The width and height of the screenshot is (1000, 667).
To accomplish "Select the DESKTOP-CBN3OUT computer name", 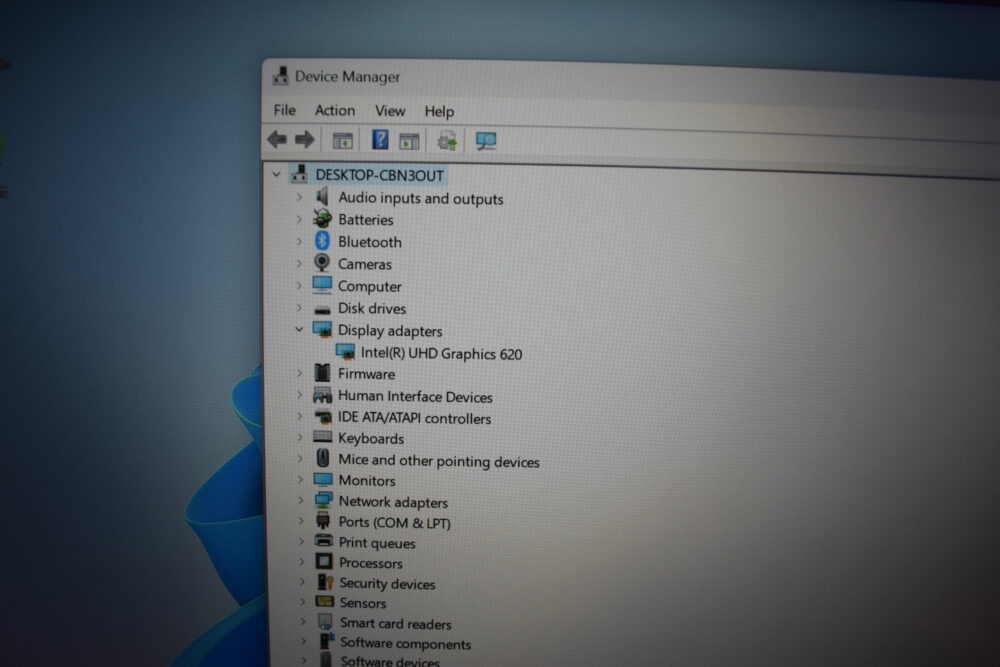I will click(379, 175).
